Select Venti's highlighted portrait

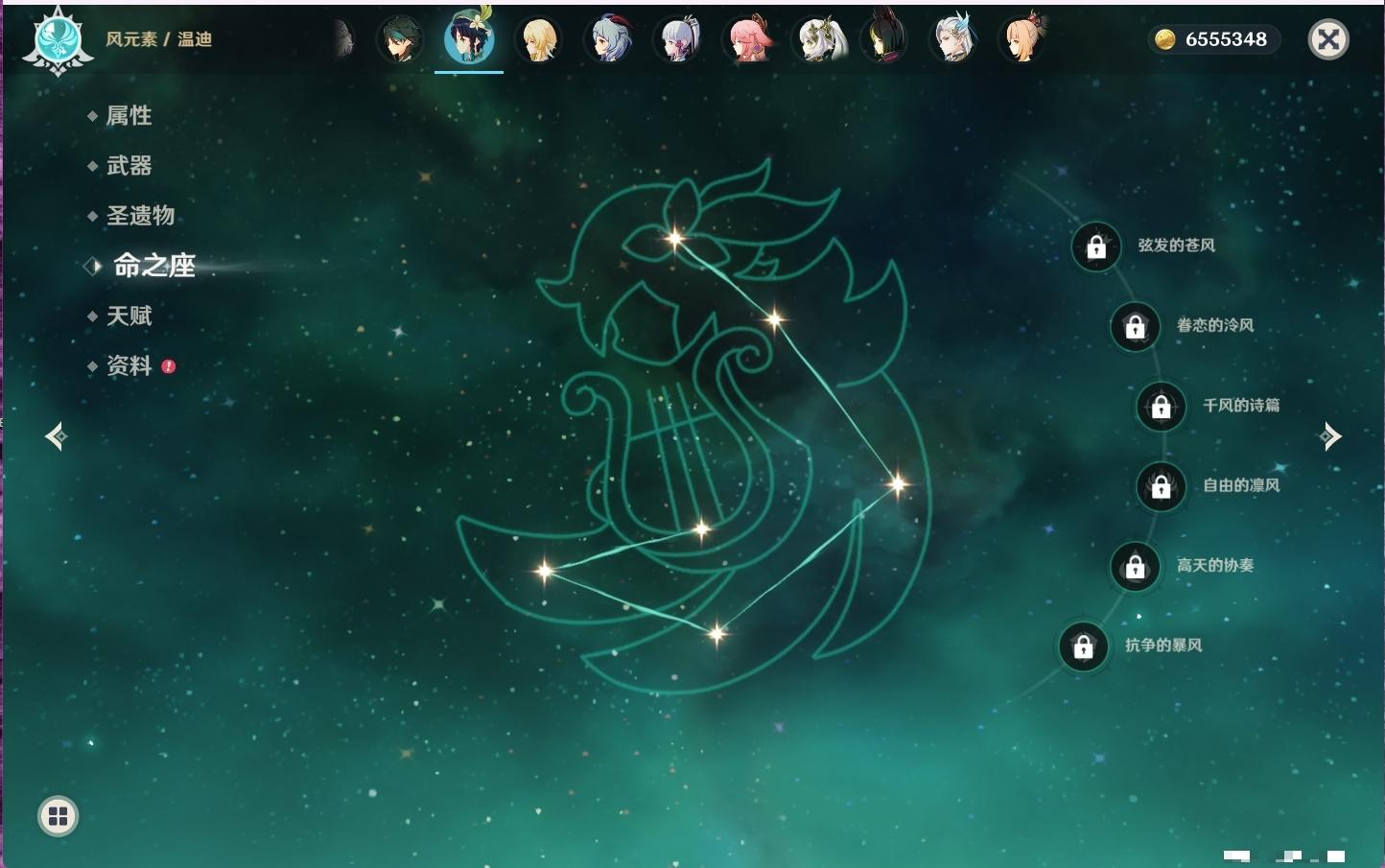[x=469, y=37]
